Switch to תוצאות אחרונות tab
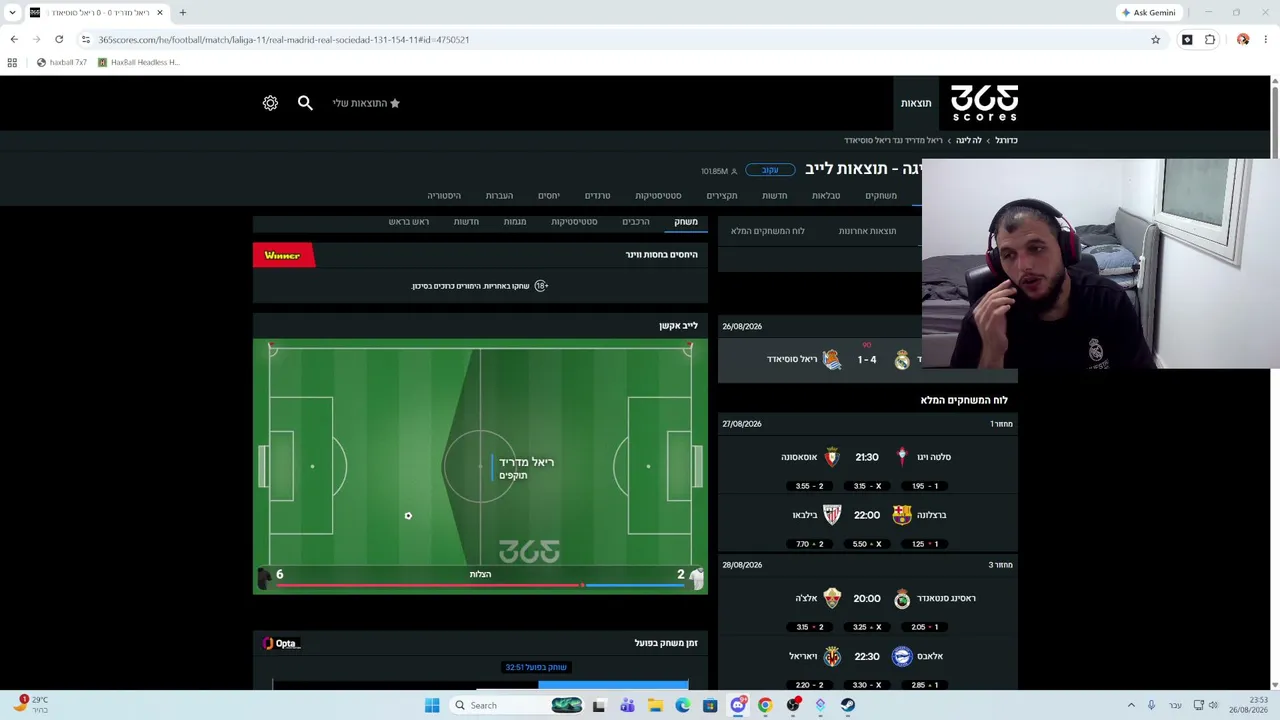1280x720 pixels. point(867,231)
